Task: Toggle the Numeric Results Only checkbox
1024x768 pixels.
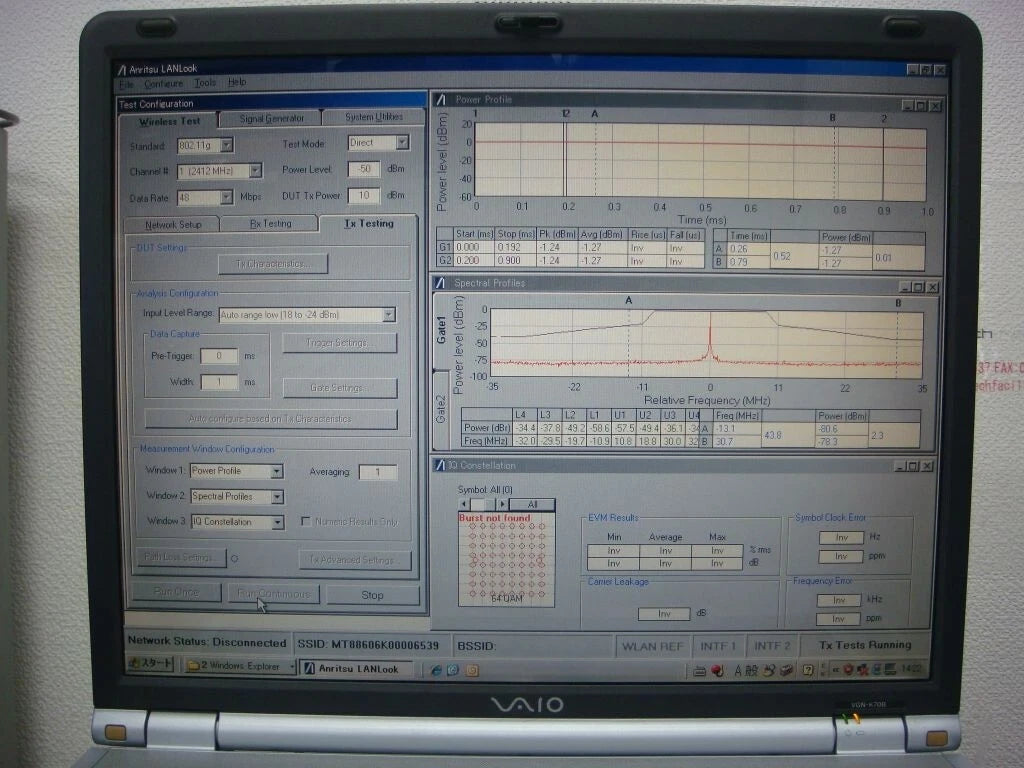Action: (306, 521)
